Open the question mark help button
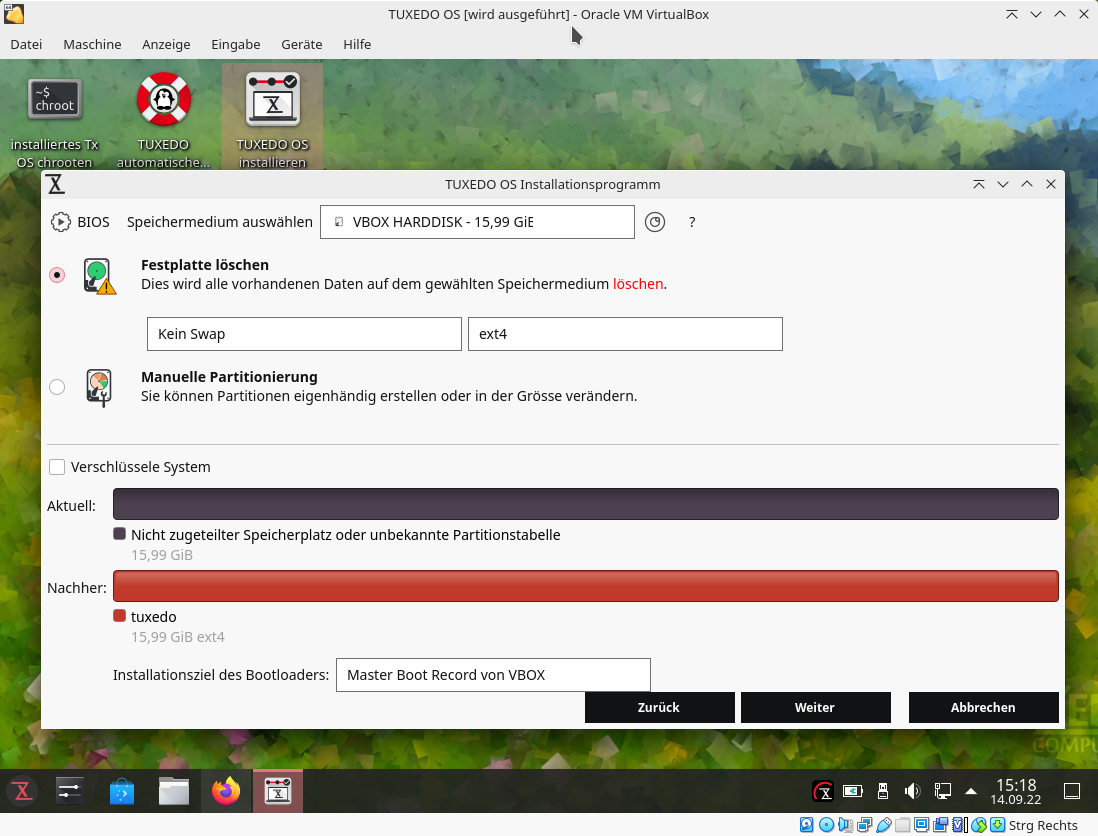This screenshot has width=1098, height=836. (x=692, y=222)
